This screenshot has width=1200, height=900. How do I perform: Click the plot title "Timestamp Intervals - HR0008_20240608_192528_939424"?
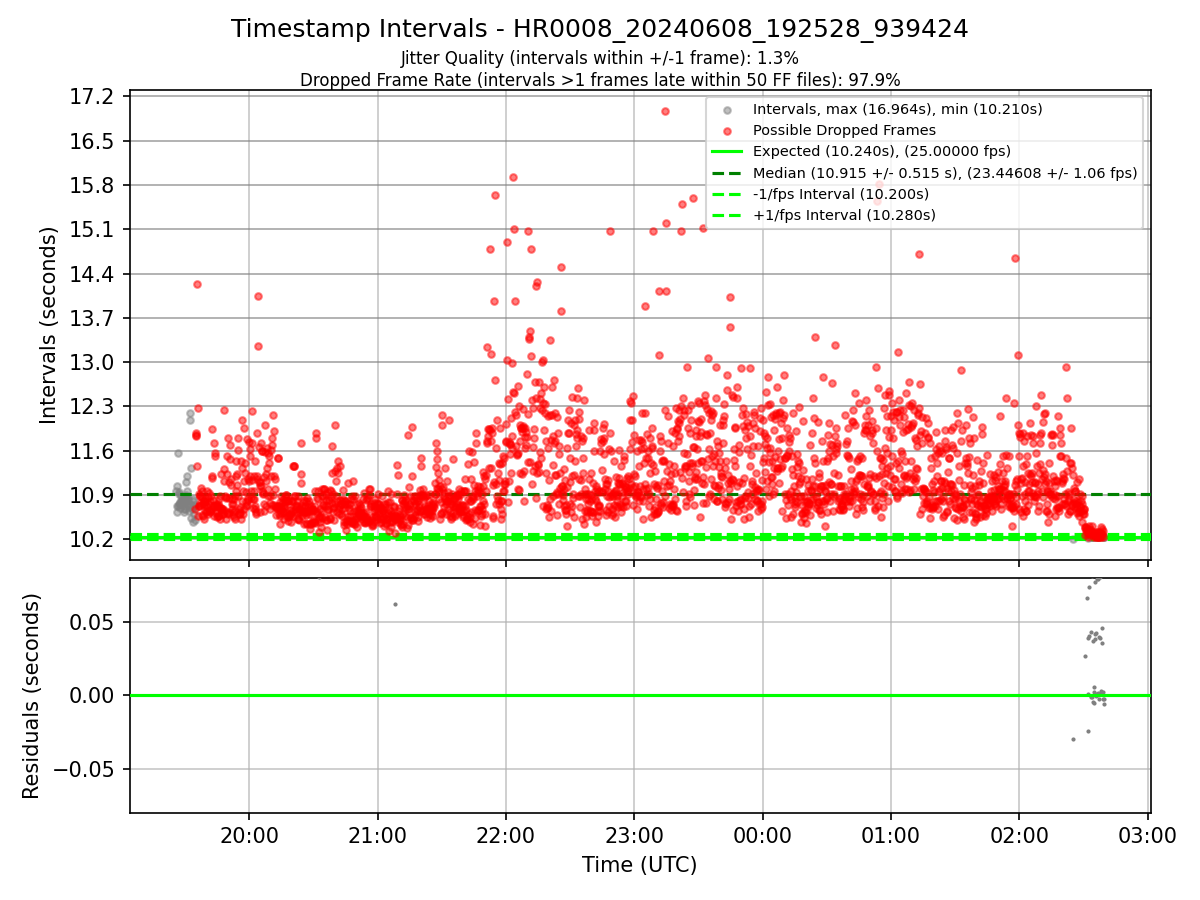(600, 29)
